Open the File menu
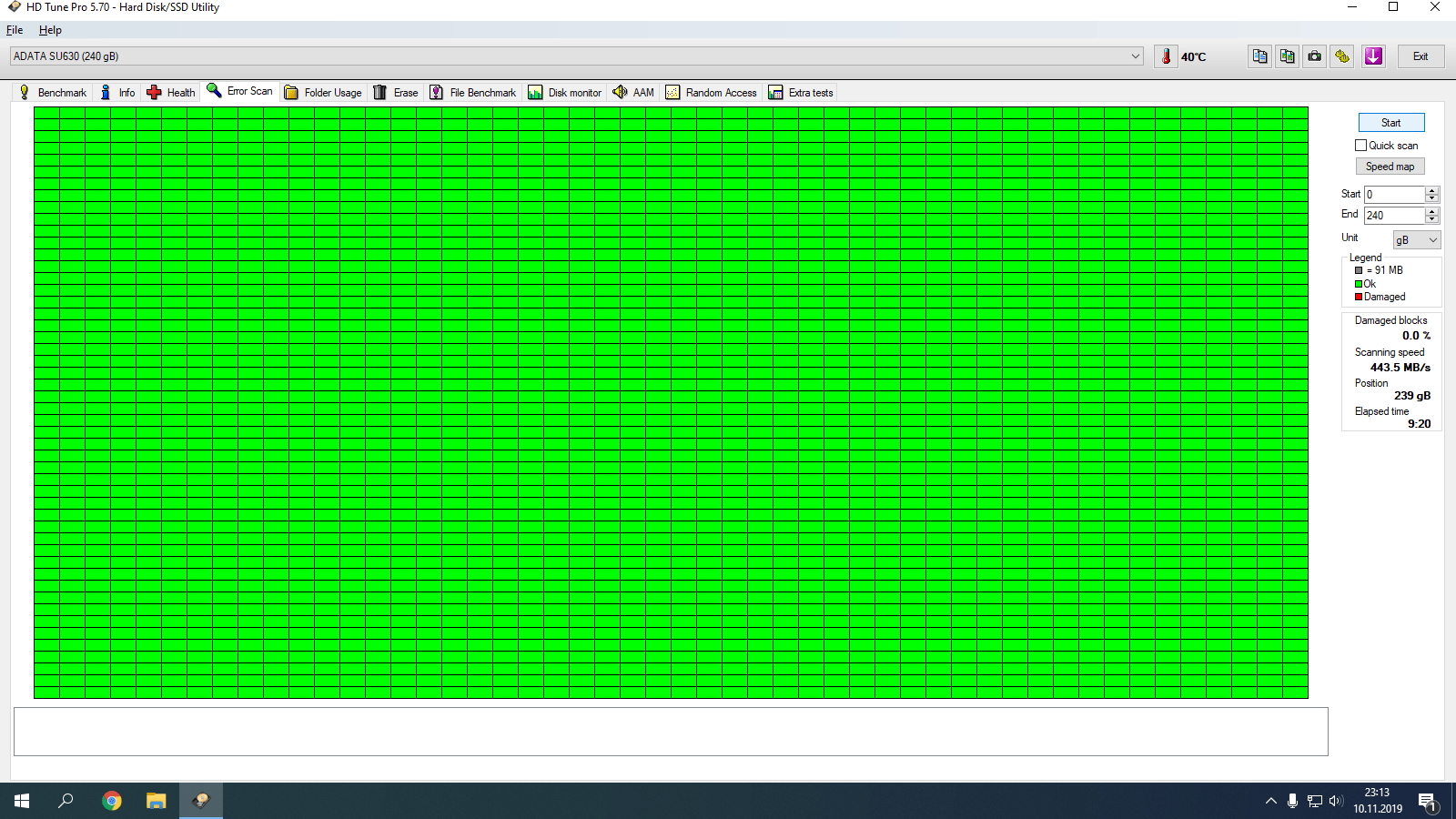The height and width of the screenshot is (819, 1456). [15, 30]
